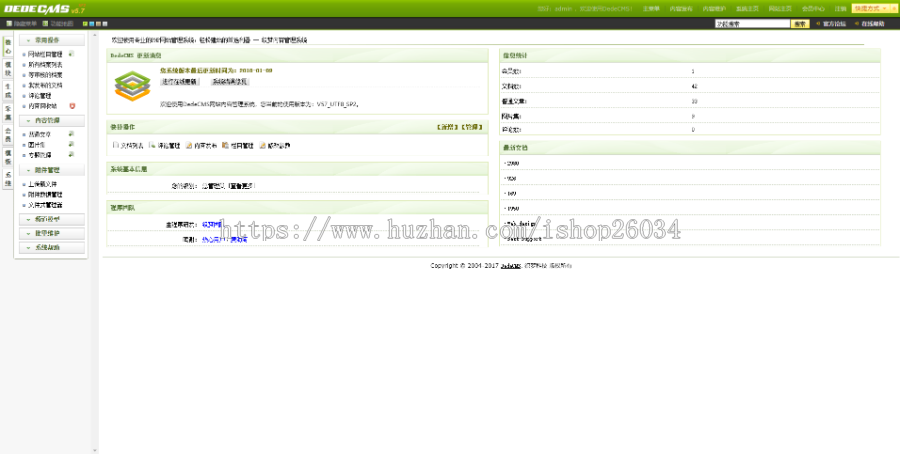Click the hide-menu icon in the dark bar
This screenshot has height=454, width=900.
pyautogui.click(x=9, y=24)
